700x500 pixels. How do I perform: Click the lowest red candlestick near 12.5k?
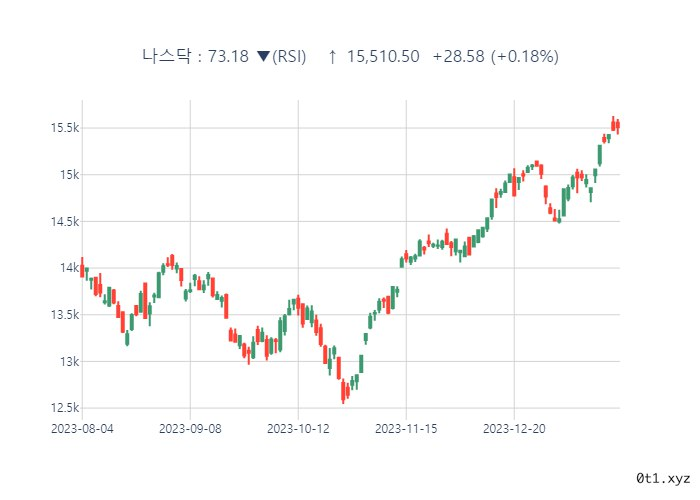click(x=343, y=391)
